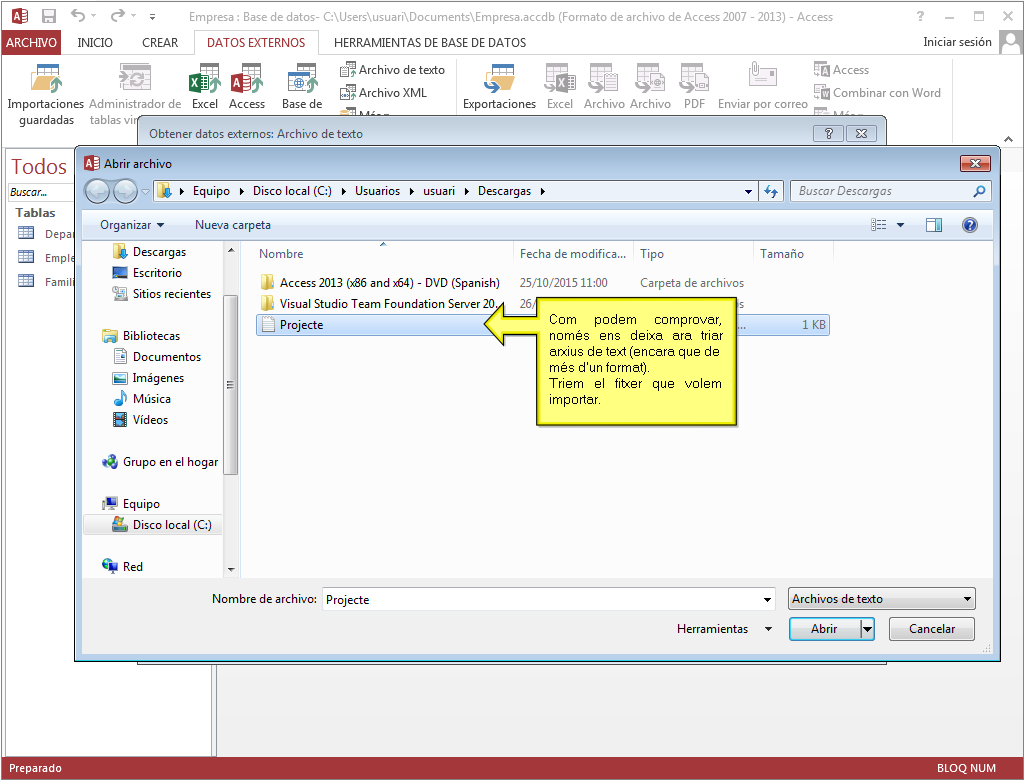Viewport: 1024px width, 780px height.
Task: Click Nueva carpeta button
Action: [232, 225]
